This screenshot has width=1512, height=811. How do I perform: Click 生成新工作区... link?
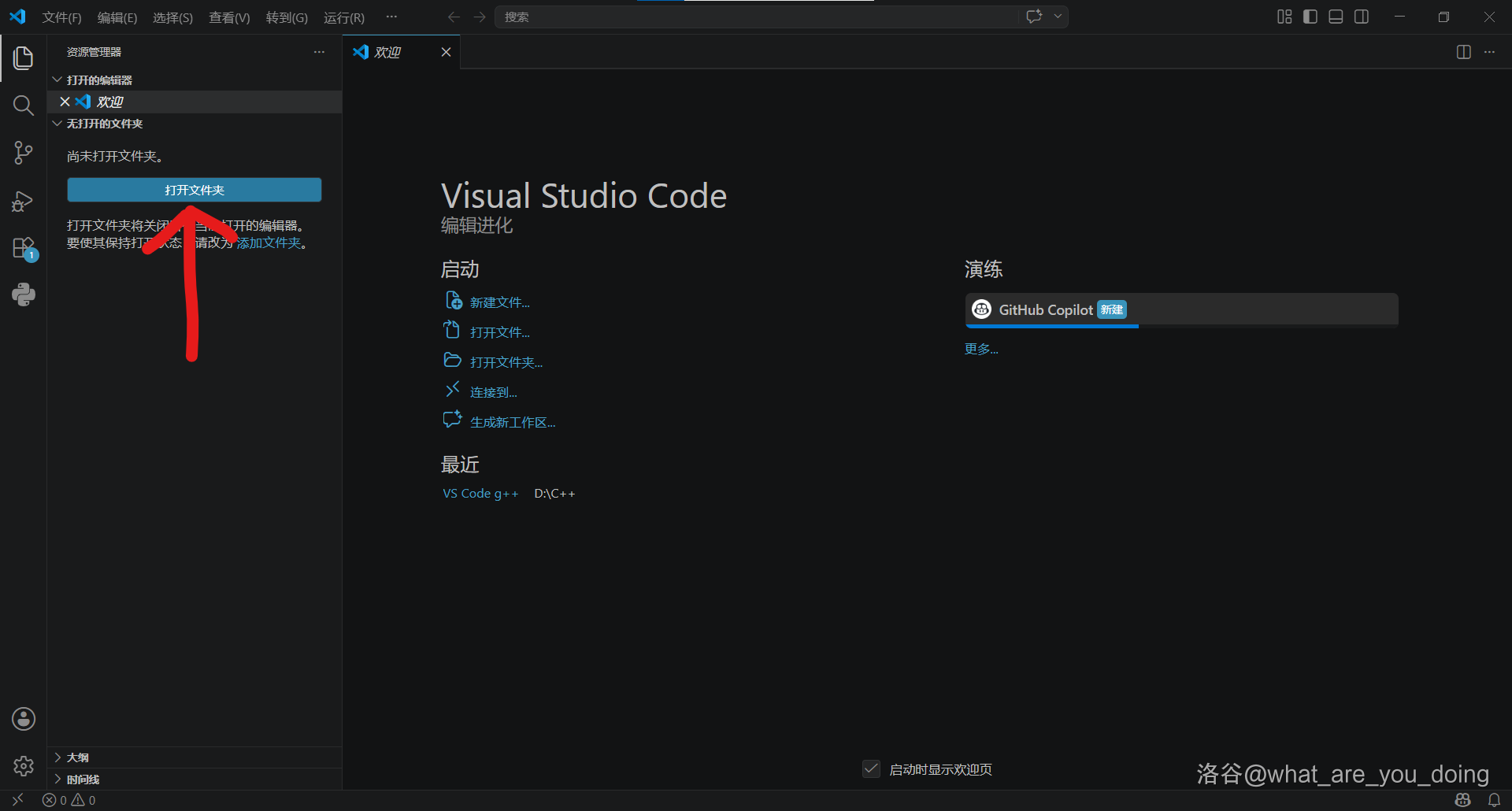(x=513, y=422)
